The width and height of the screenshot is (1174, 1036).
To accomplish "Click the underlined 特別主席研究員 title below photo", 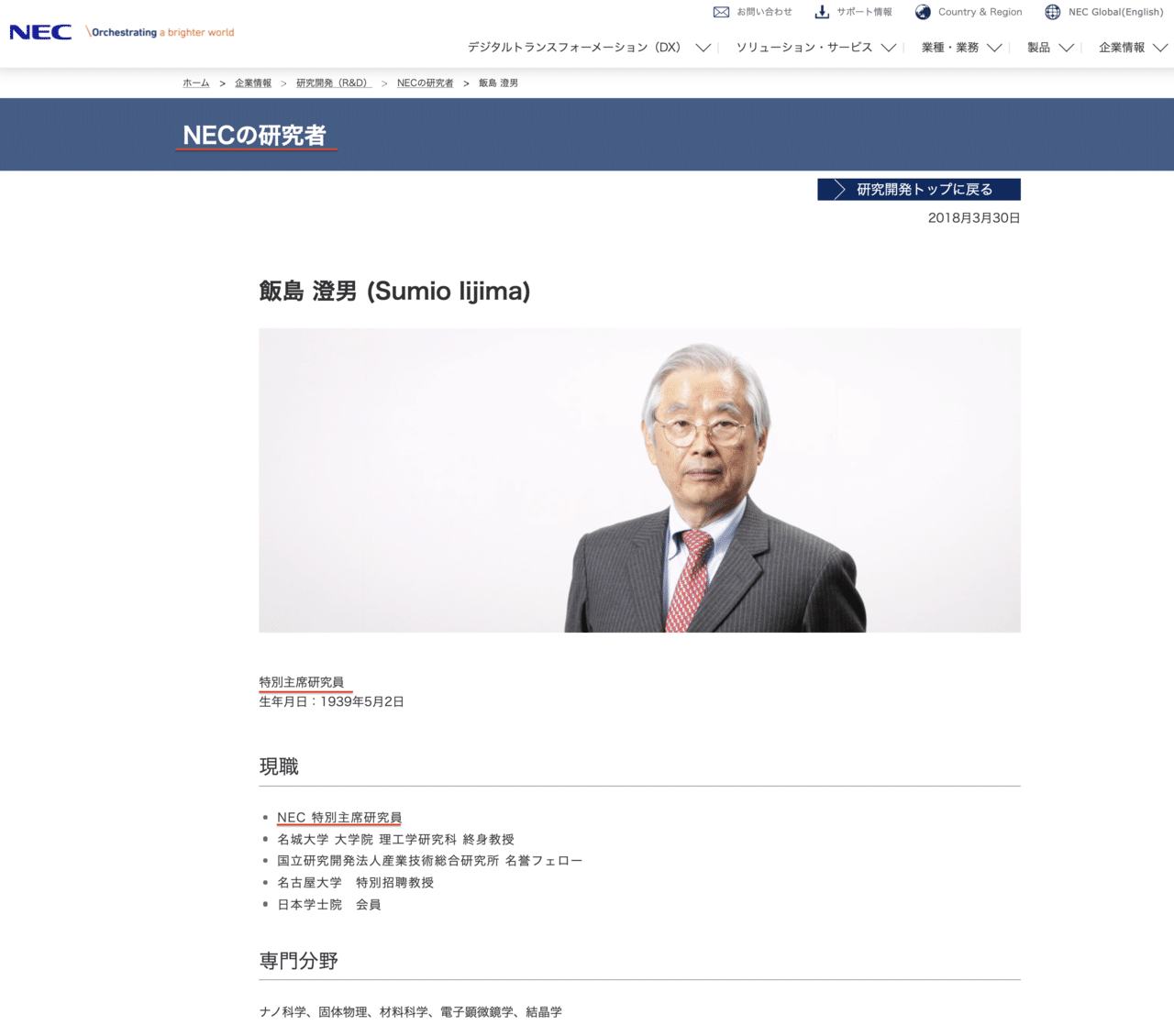I will pyautogui.click(x=302, y=682).
